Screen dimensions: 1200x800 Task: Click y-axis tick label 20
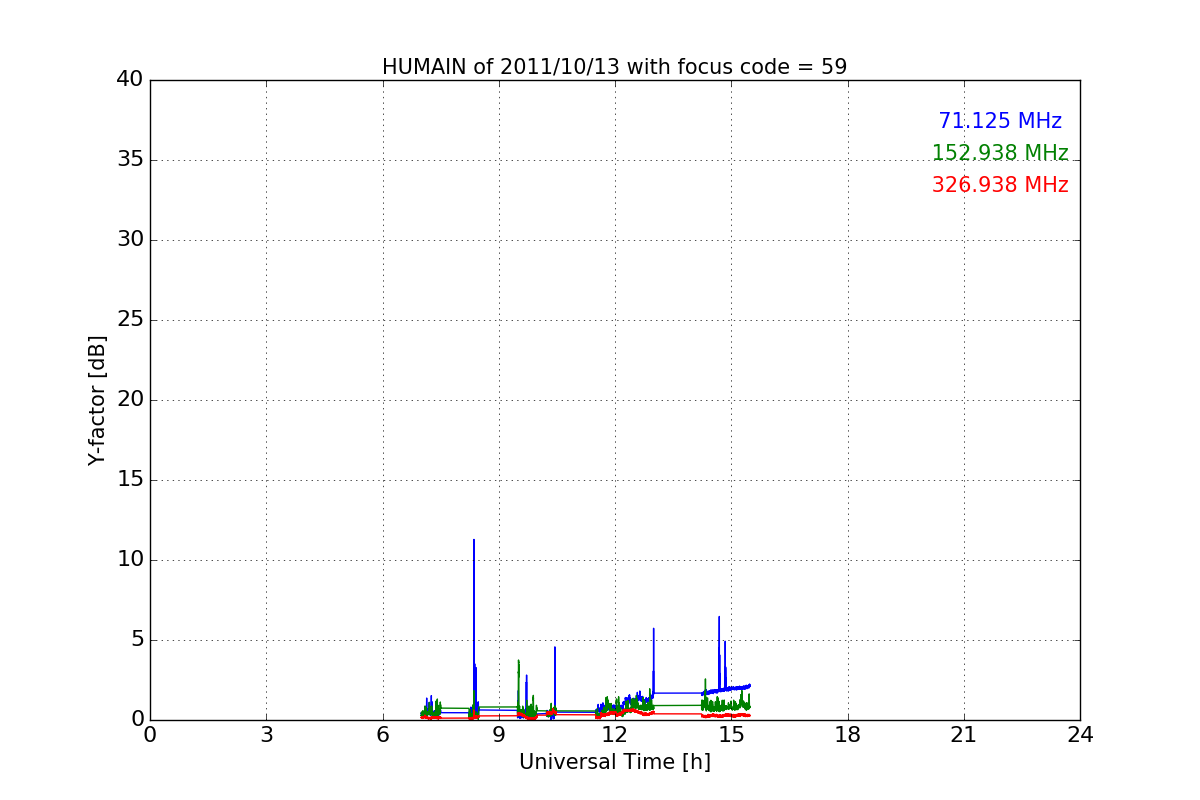coord(130,400)
